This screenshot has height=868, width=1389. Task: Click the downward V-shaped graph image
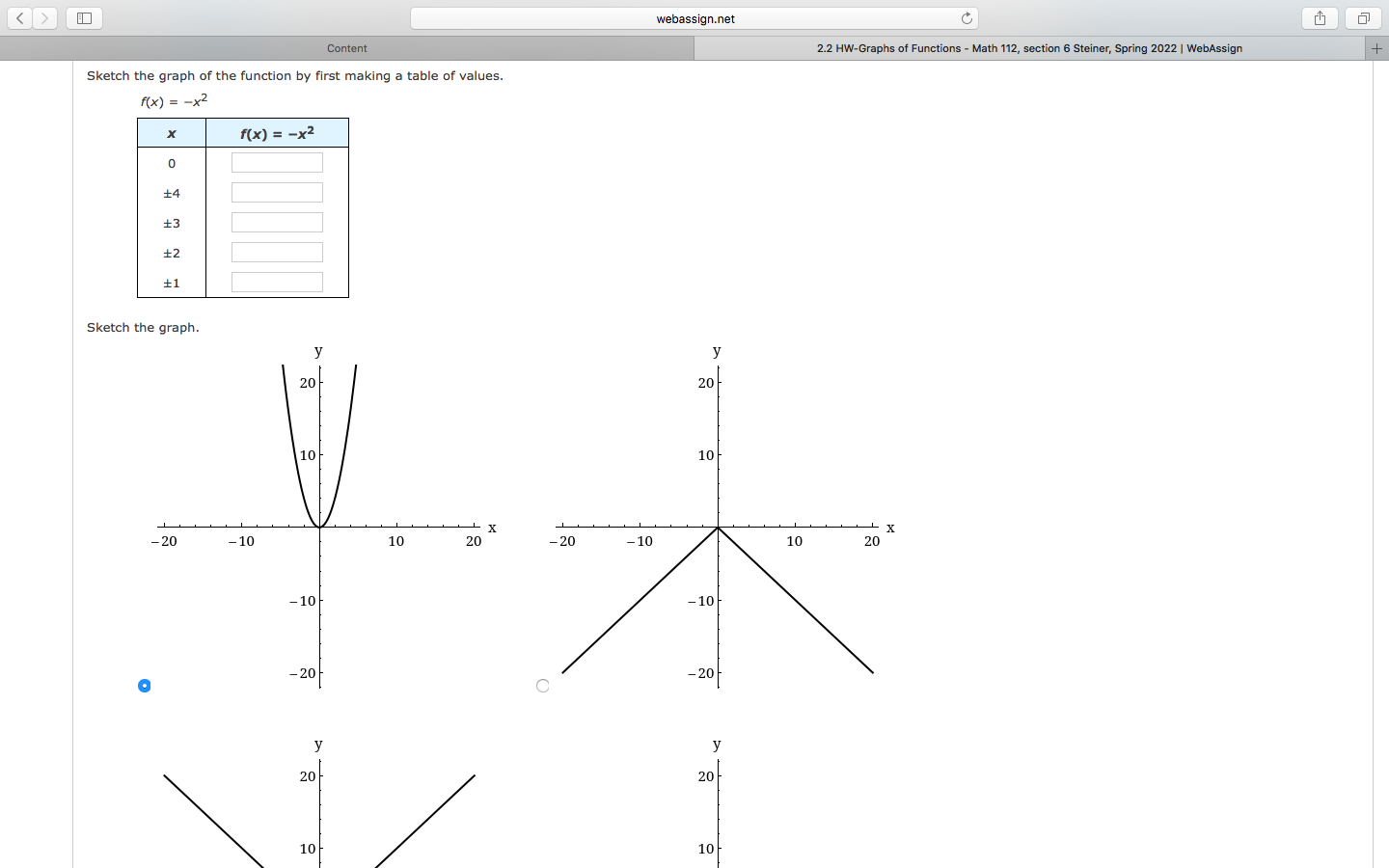coord(722,516)
